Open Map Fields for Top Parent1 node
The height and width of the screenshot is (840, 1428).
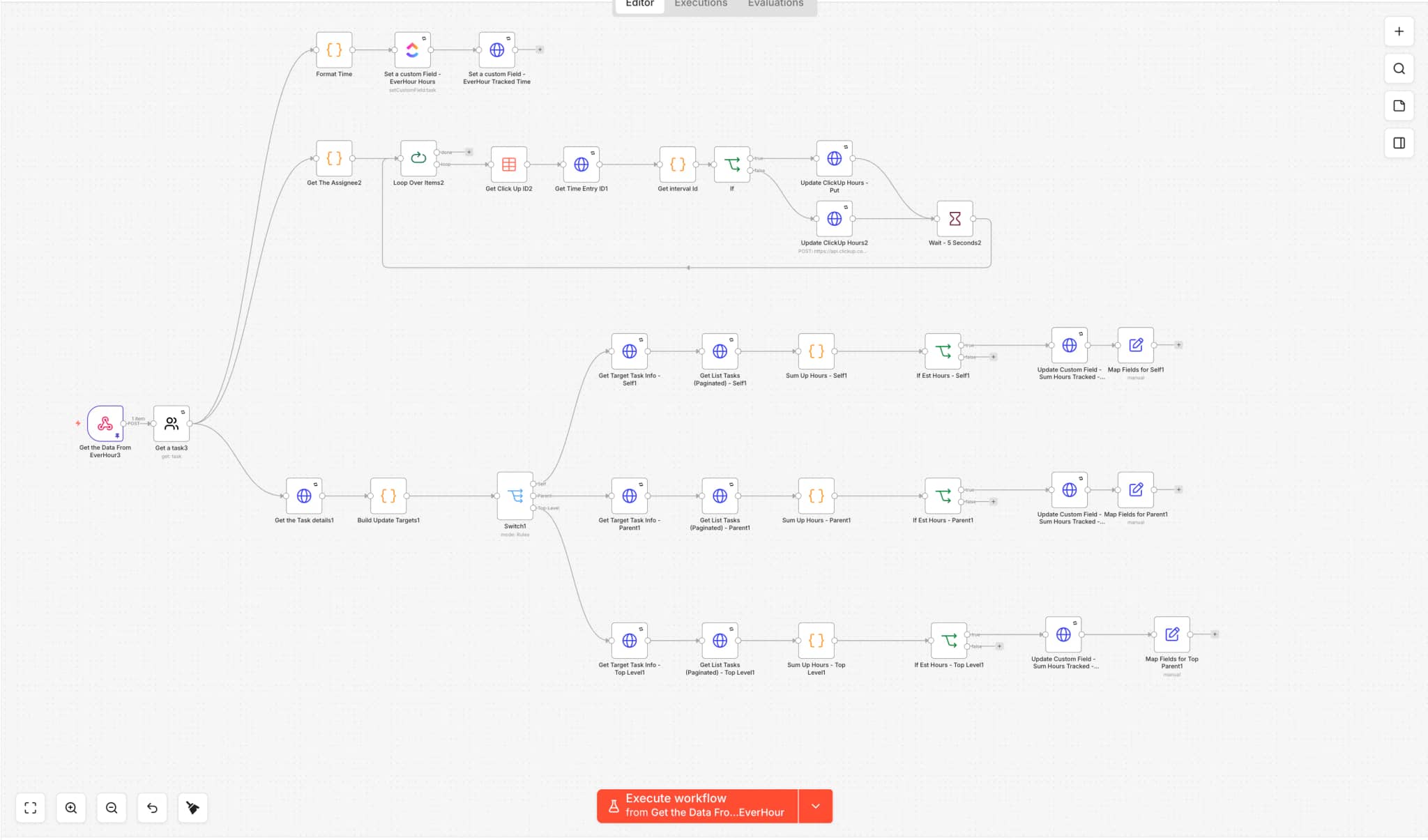click(1171, 634)
